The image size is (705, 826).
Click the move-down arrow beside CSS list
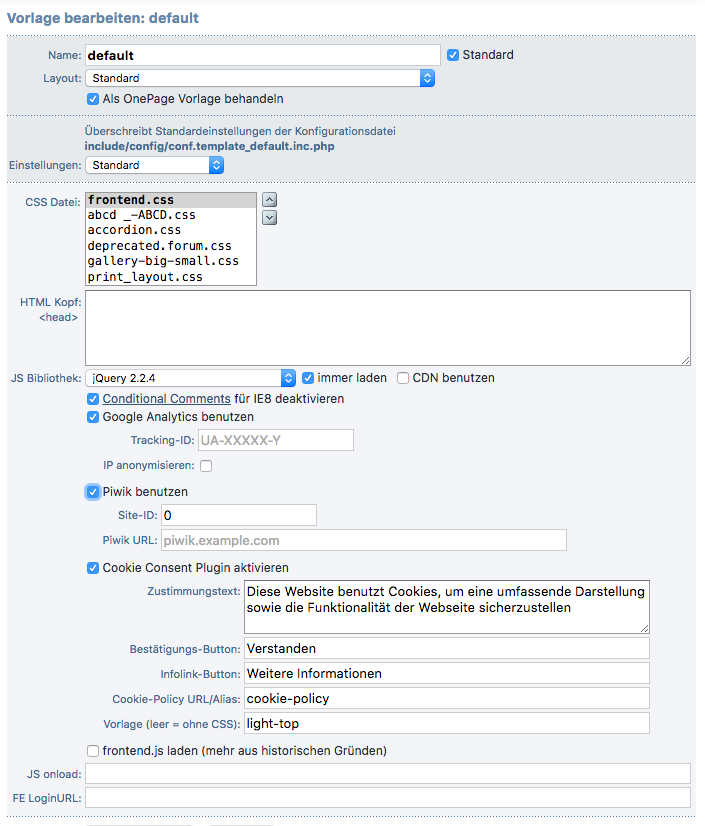pos(269,217)
